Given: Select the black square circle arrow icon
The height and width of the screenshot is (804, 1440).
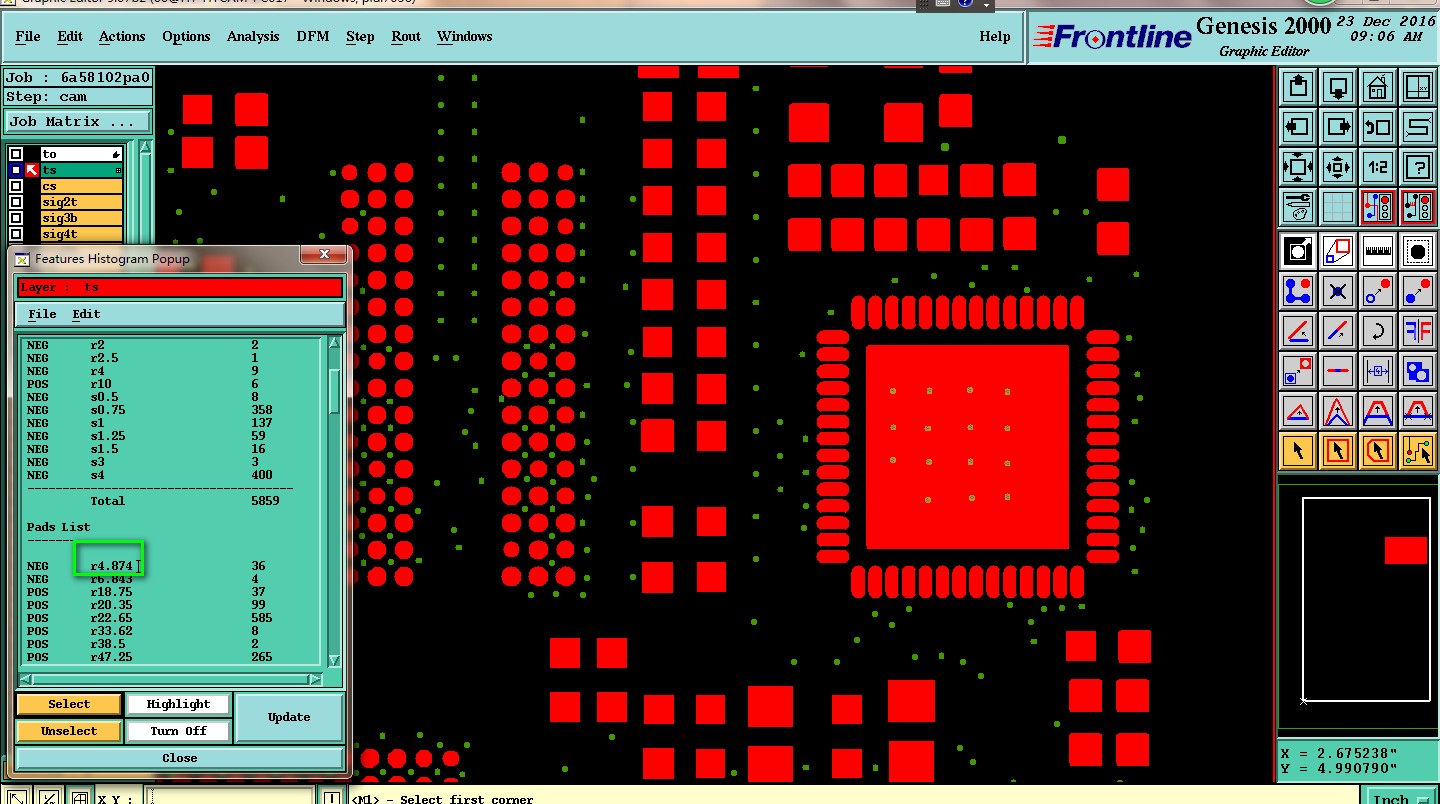Looking at the screenshot, I should pyautogui.click(x=1299, y=251).
